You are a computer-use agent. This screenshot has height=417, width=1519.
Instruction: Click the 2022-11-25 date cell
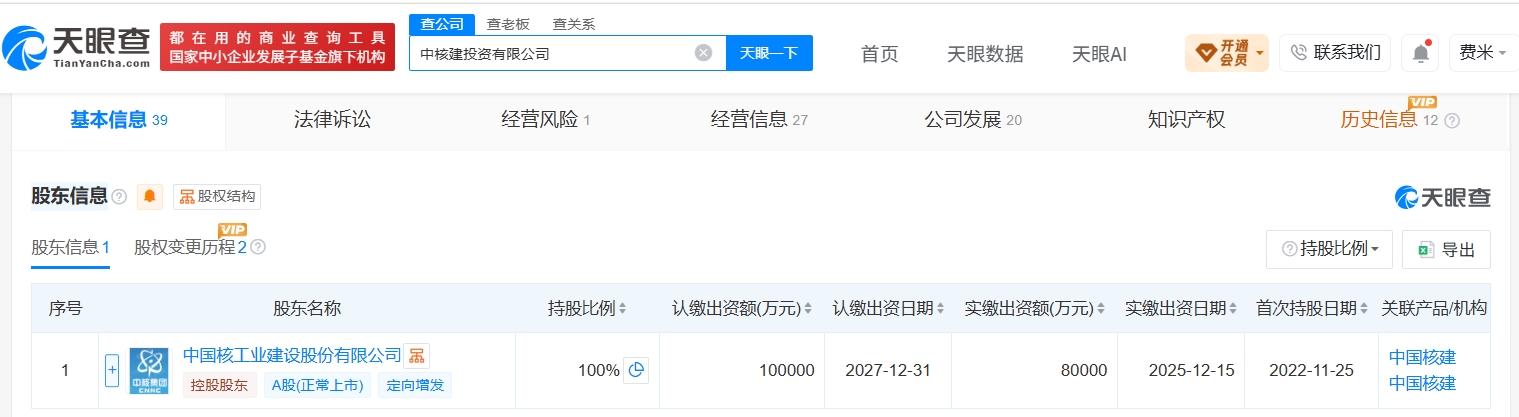point(1311,370)
